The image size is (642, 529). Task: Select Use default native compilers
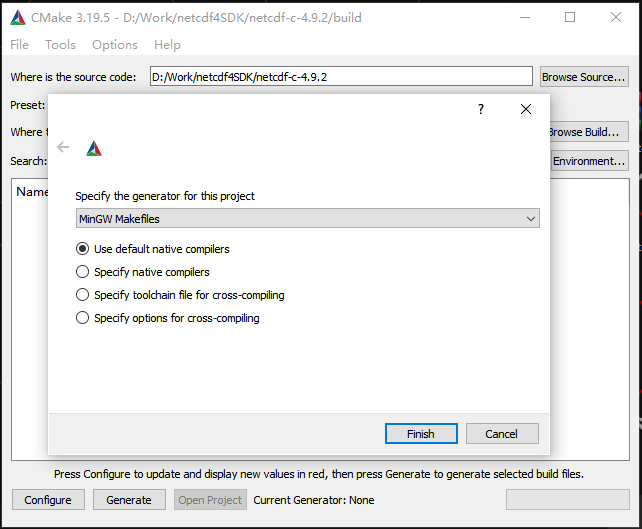[x=153, y=249]
